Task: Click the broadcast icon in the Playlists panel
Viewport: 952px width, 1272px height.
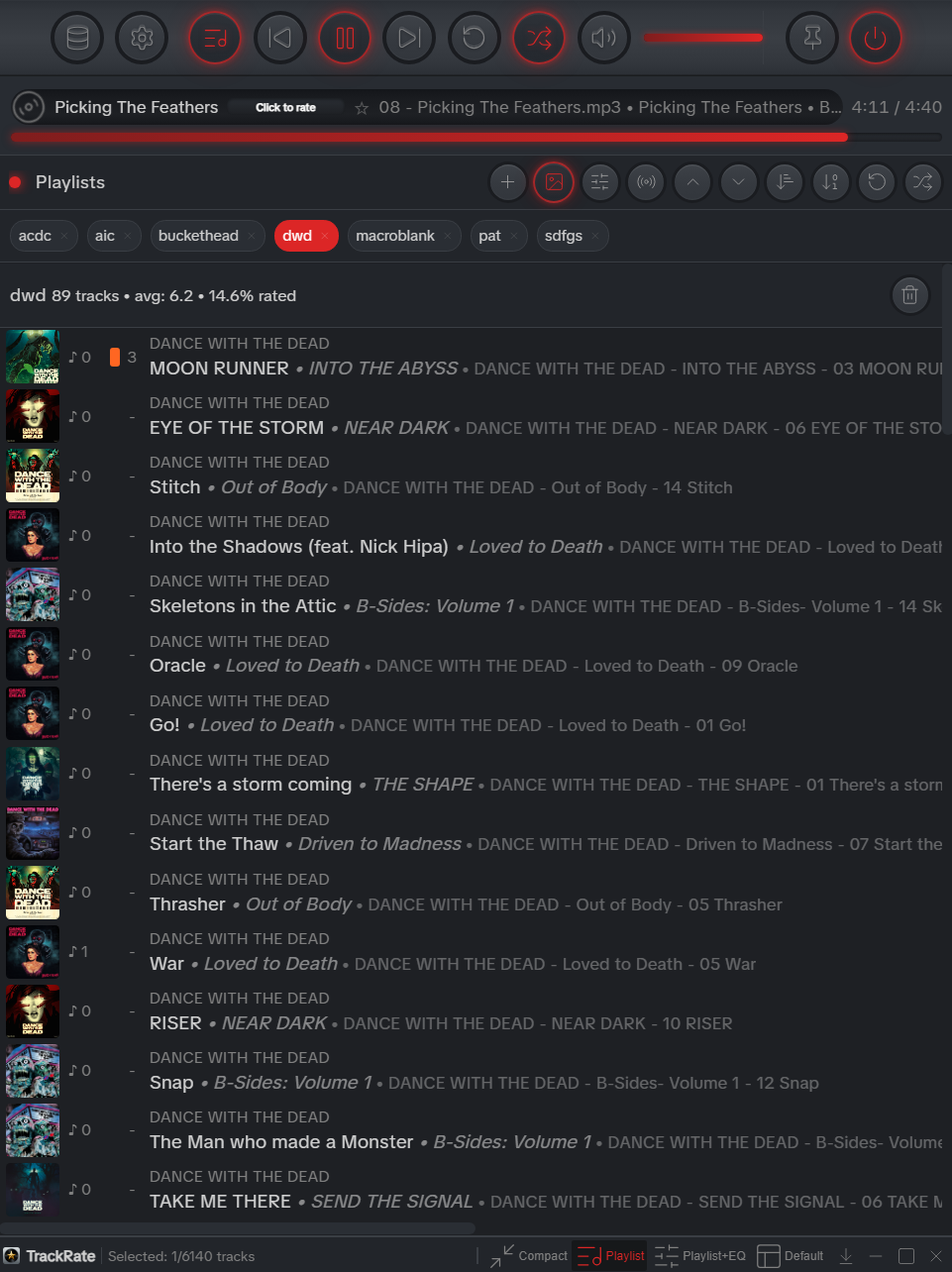Action: click(645, 182)
